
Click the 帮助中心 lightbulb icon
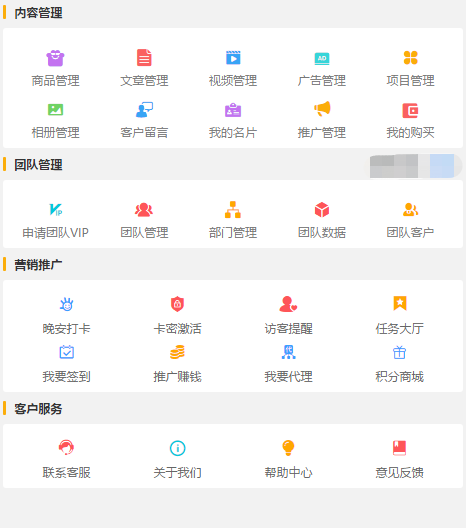click(288, 448)
